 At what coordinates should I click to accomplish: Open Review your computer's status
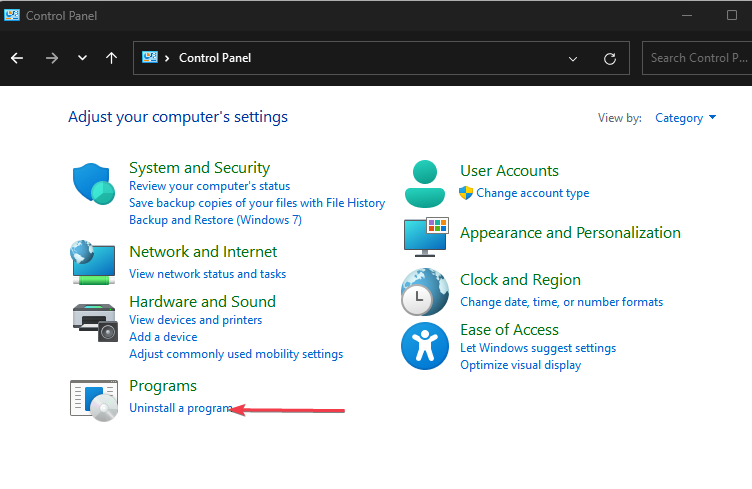[210, 186]
